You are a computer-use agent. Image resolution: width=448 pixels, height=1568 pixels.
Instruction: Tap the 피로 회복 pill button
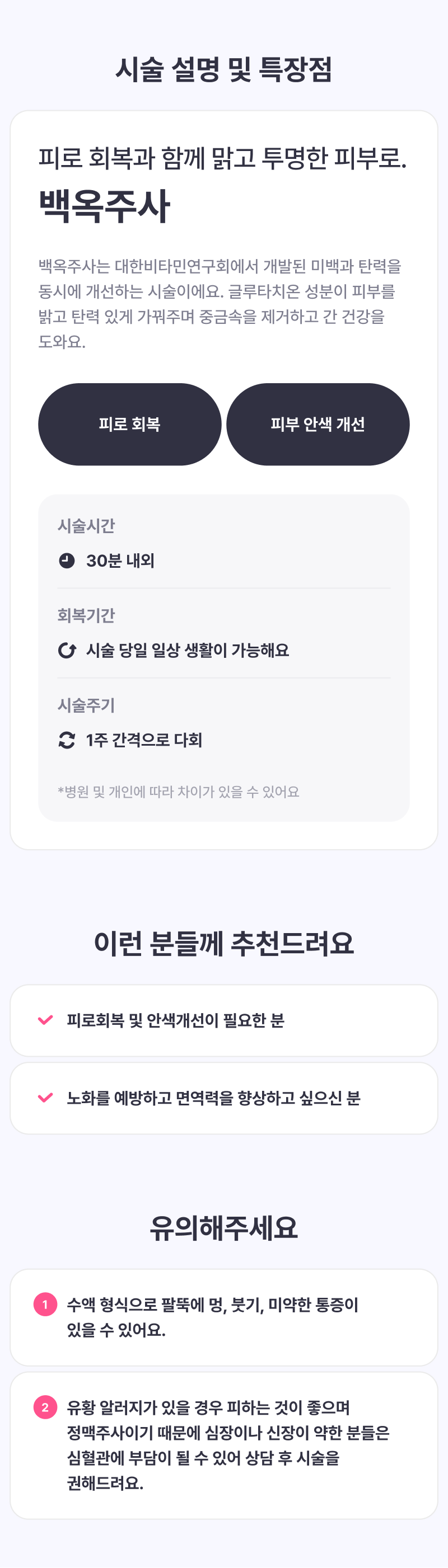coord(130,424)
